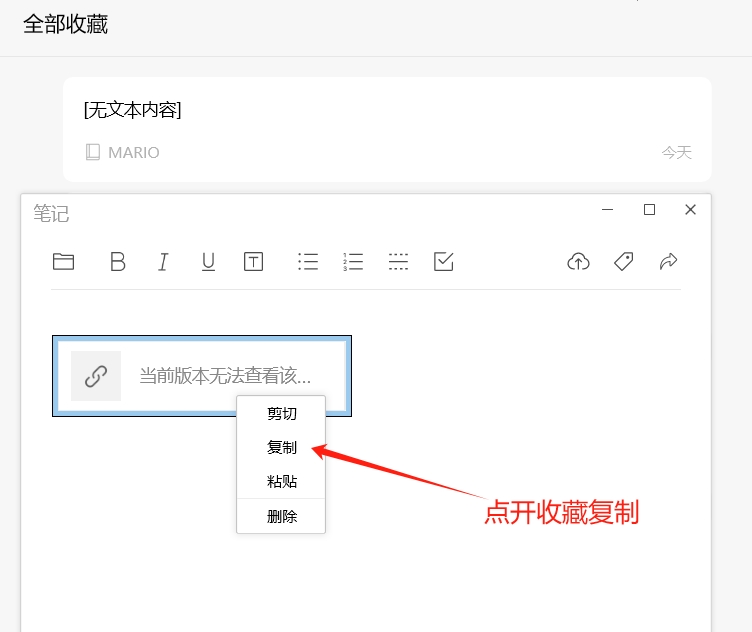Open the folder icon in the note toolbar
This screenshot has height=632, width=752.
click(x=63, y=261)
